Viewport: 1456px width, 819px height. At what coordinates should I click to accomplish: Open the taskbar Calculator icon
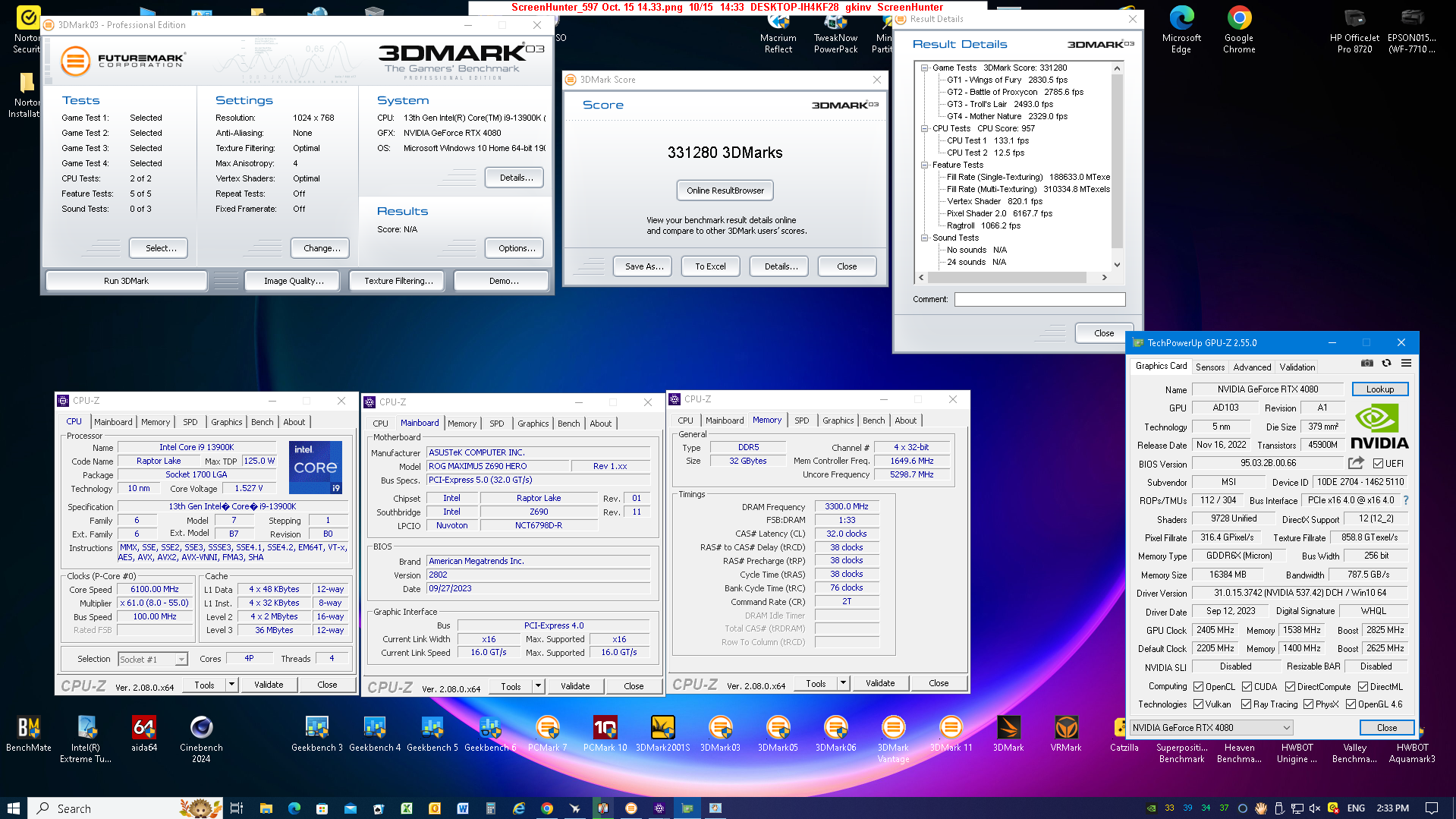[491, 808]
